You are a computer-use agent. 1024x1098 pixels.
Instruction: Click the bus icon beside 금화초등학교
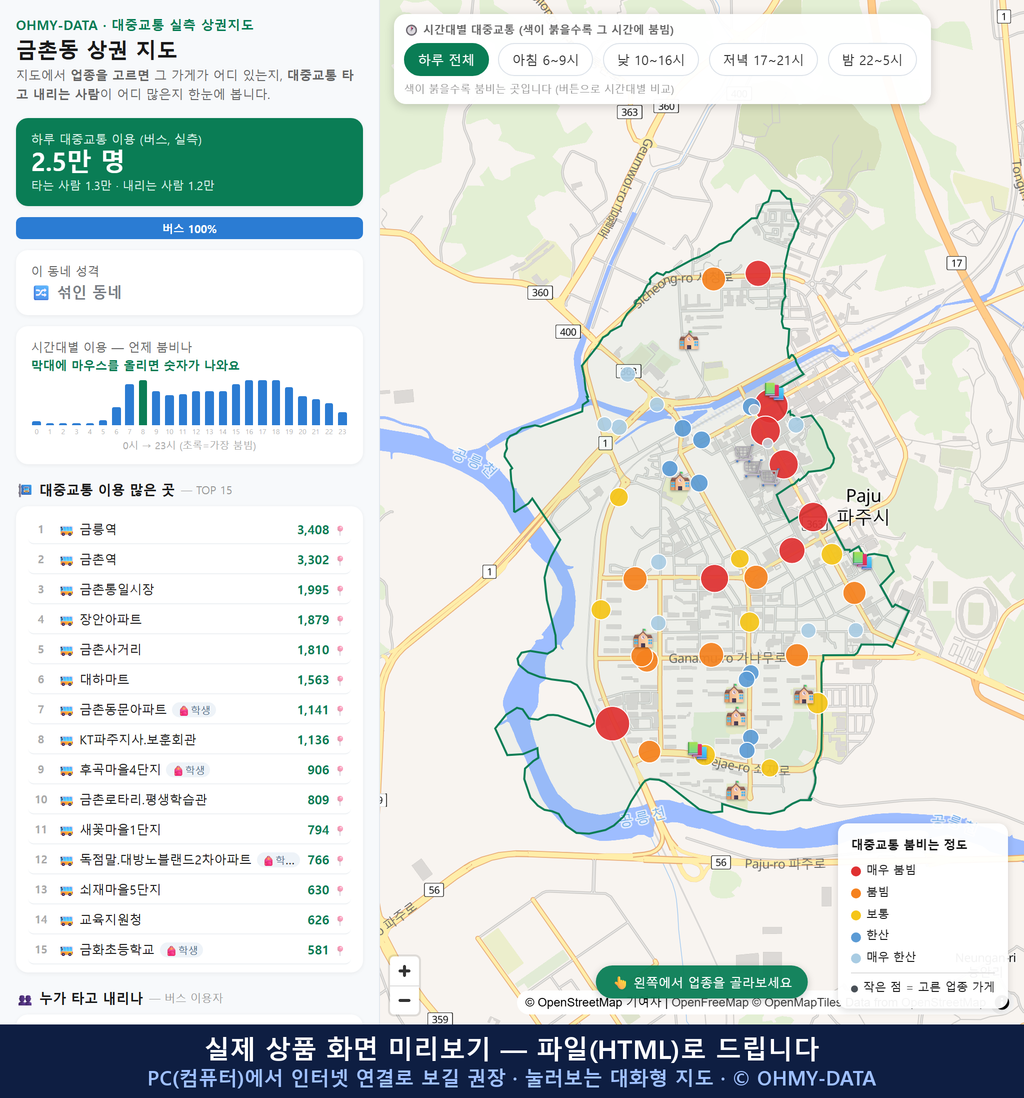click(x=67, y=950)
